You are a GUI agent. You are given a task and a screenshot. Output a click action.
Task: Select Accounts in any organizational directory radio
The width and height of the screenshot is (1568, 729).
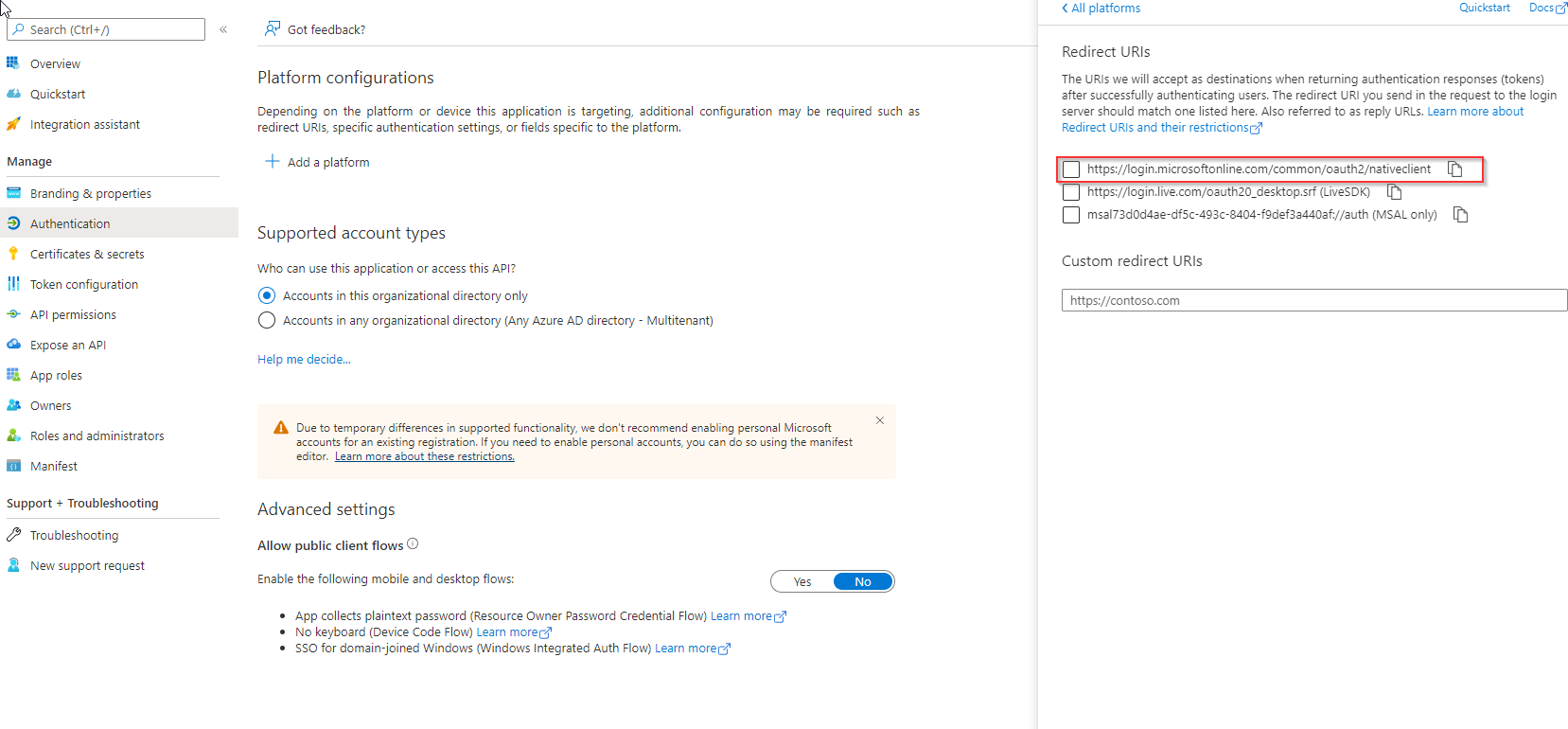click(x=267, y=321)
